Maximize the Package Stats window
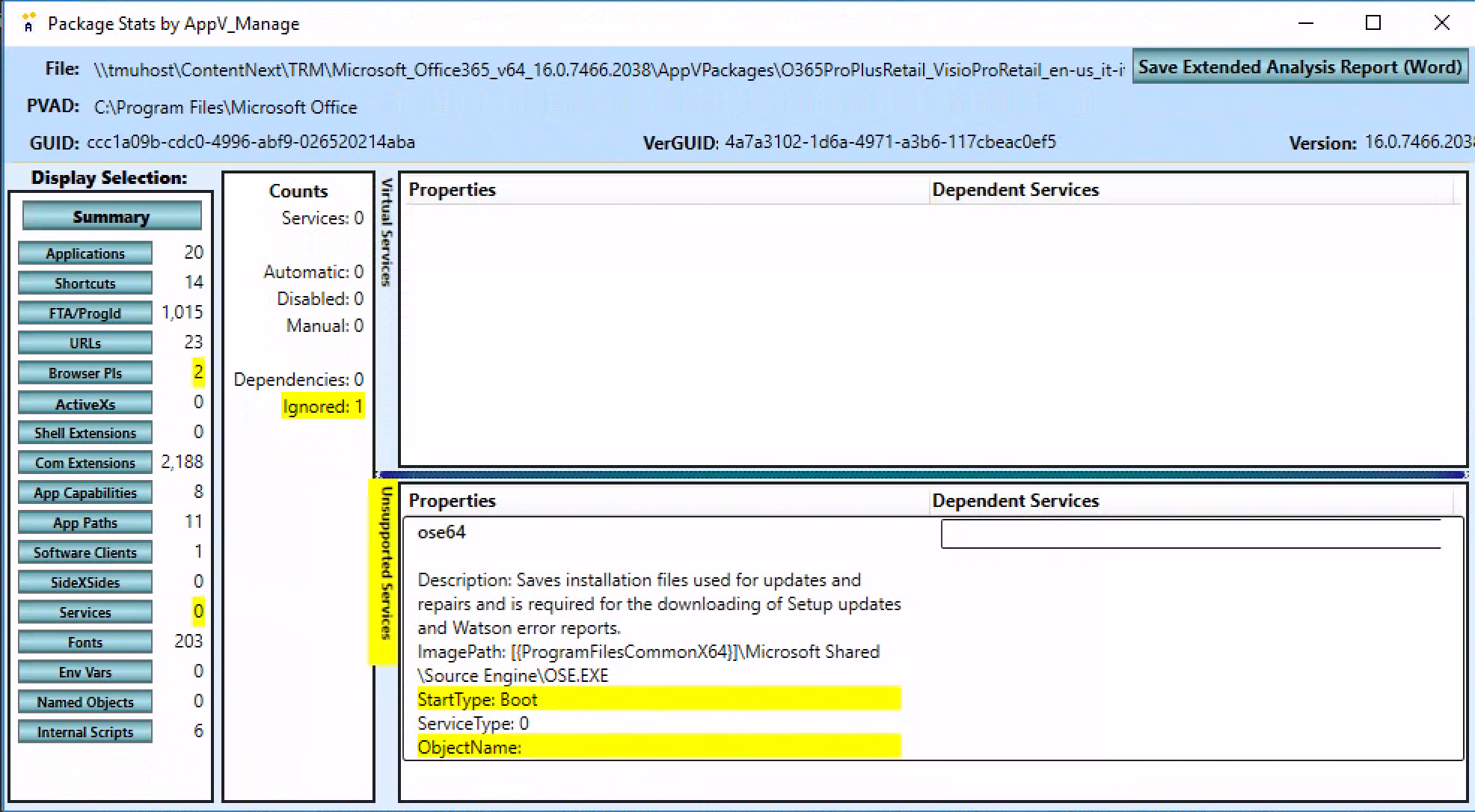This screenshot has width=1475, height=812. pos(1373,23)
